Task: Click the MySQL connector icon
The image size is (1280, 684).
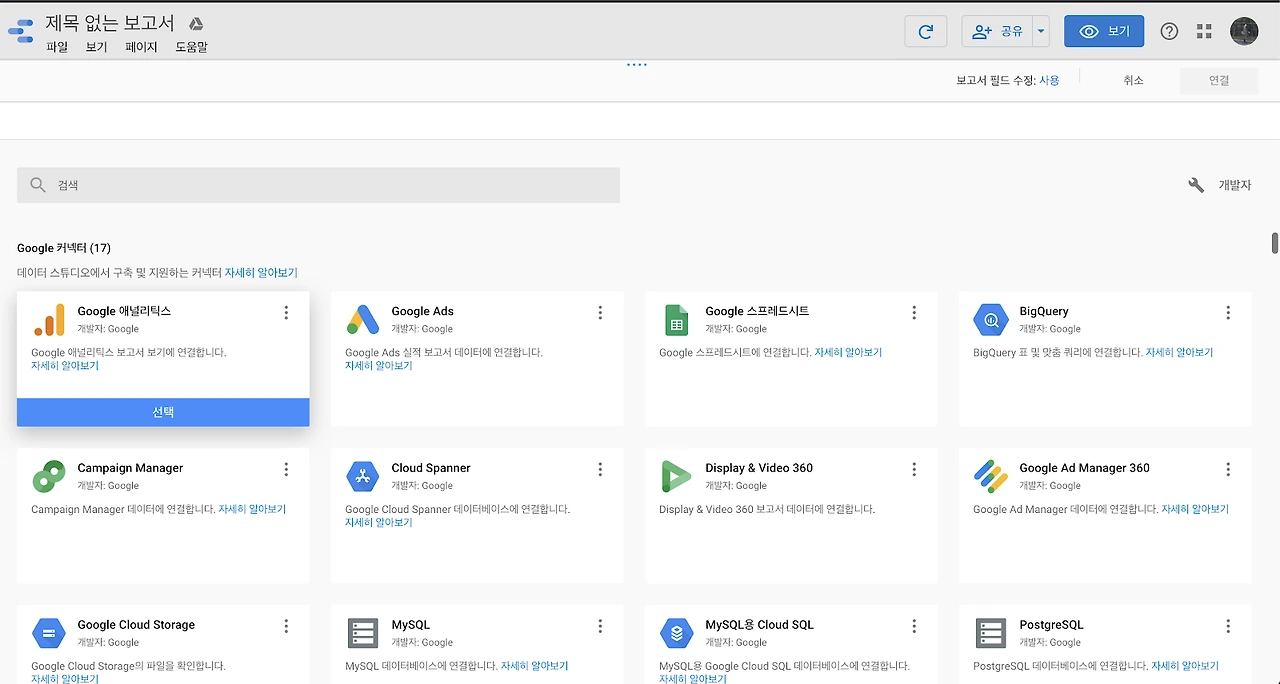Action: (x=362, y=633)
